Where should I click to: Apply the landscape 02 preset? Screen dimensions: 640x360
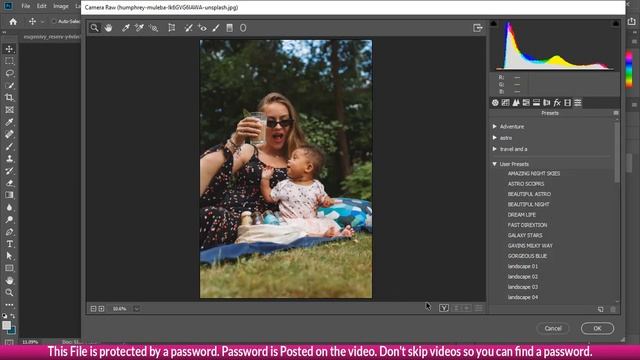tap(522, 277)
